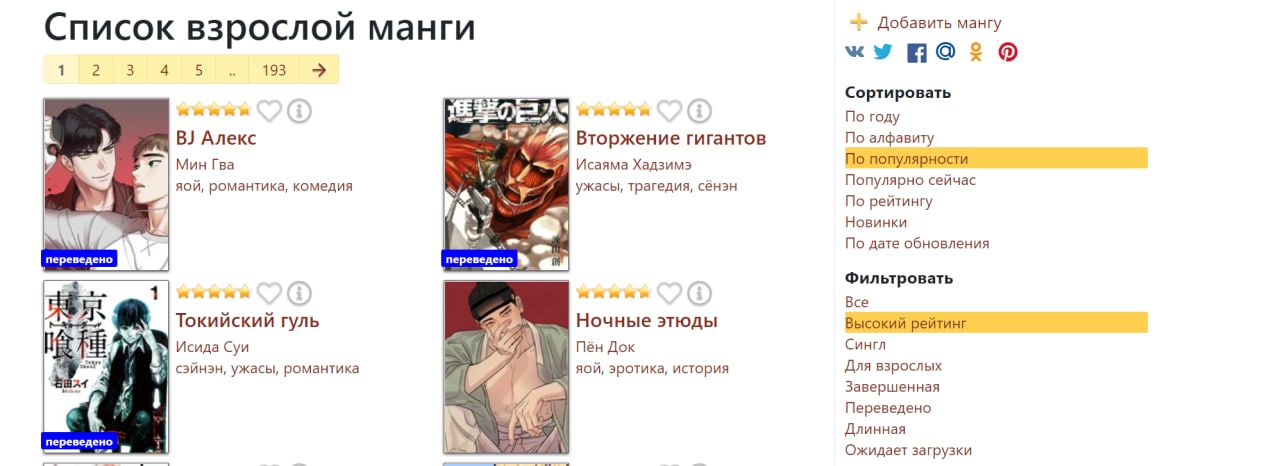Expand hidden pages with '..' button
Screen dimensions: 1280x466
click(232, 70)
